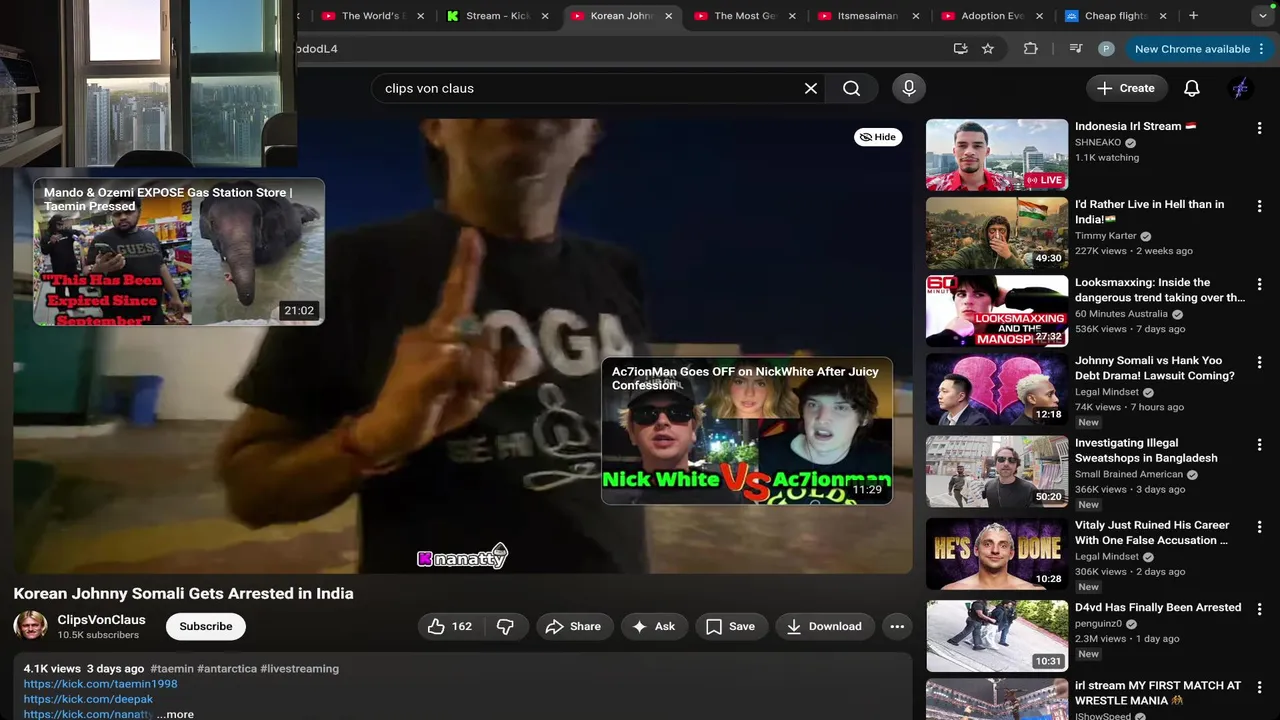Click the #livestreaming hashtag
1280x720 pixels.
pos(299,668)
